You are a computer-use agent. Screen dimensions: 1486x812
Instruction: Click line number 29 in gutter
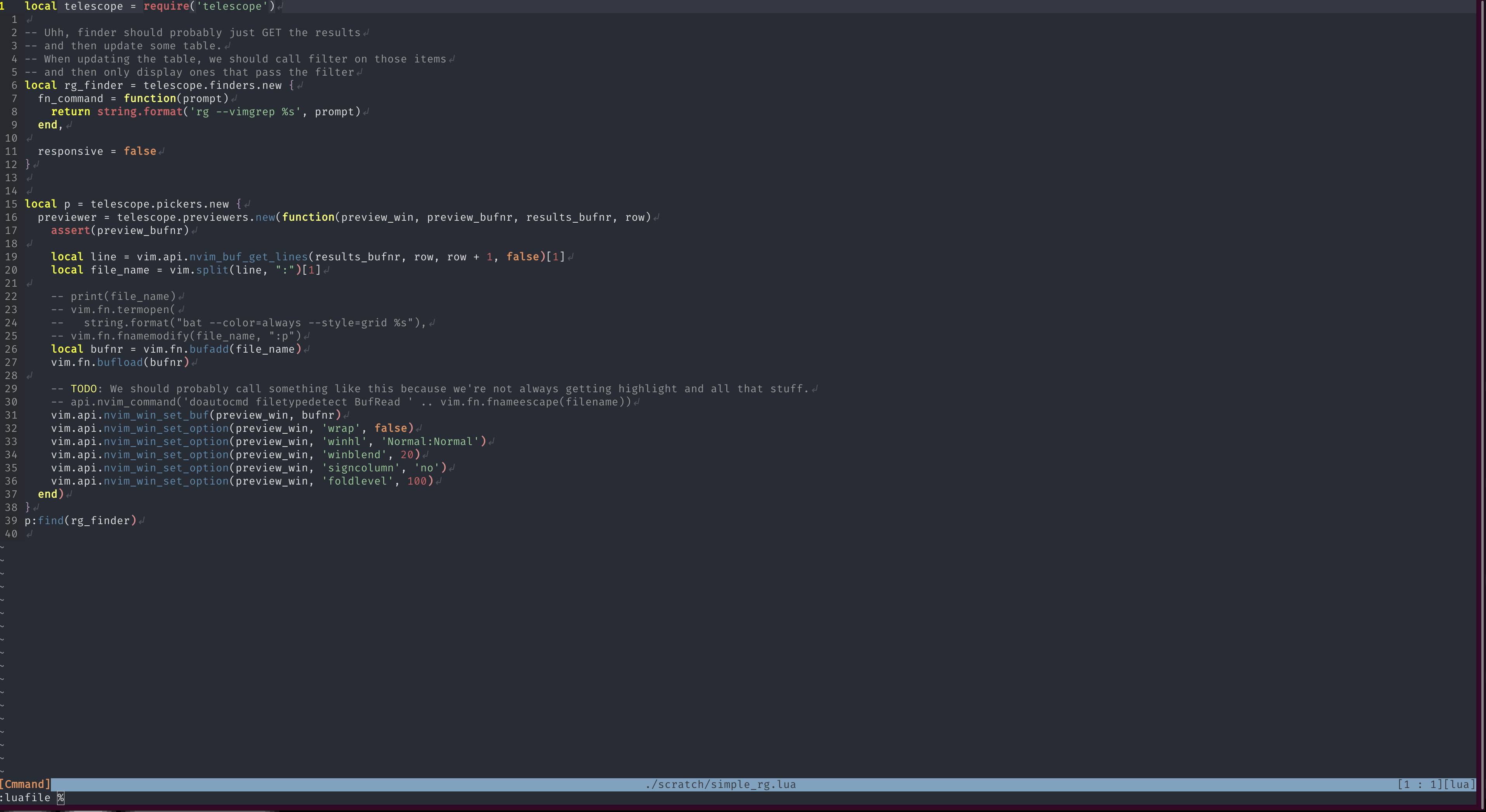pyautogui.click(x=11, y=389)
